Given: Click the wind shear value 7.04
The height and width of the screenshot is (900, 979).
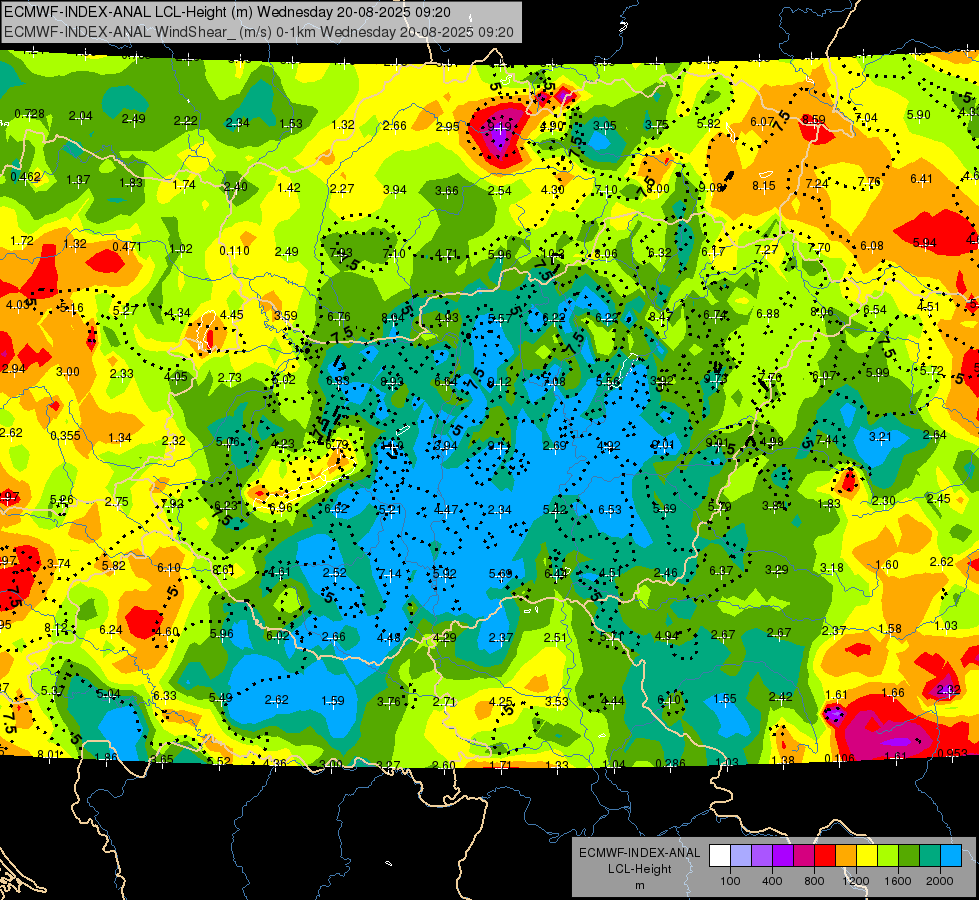Looking at the screenshot, I should [x=866, y=117].
